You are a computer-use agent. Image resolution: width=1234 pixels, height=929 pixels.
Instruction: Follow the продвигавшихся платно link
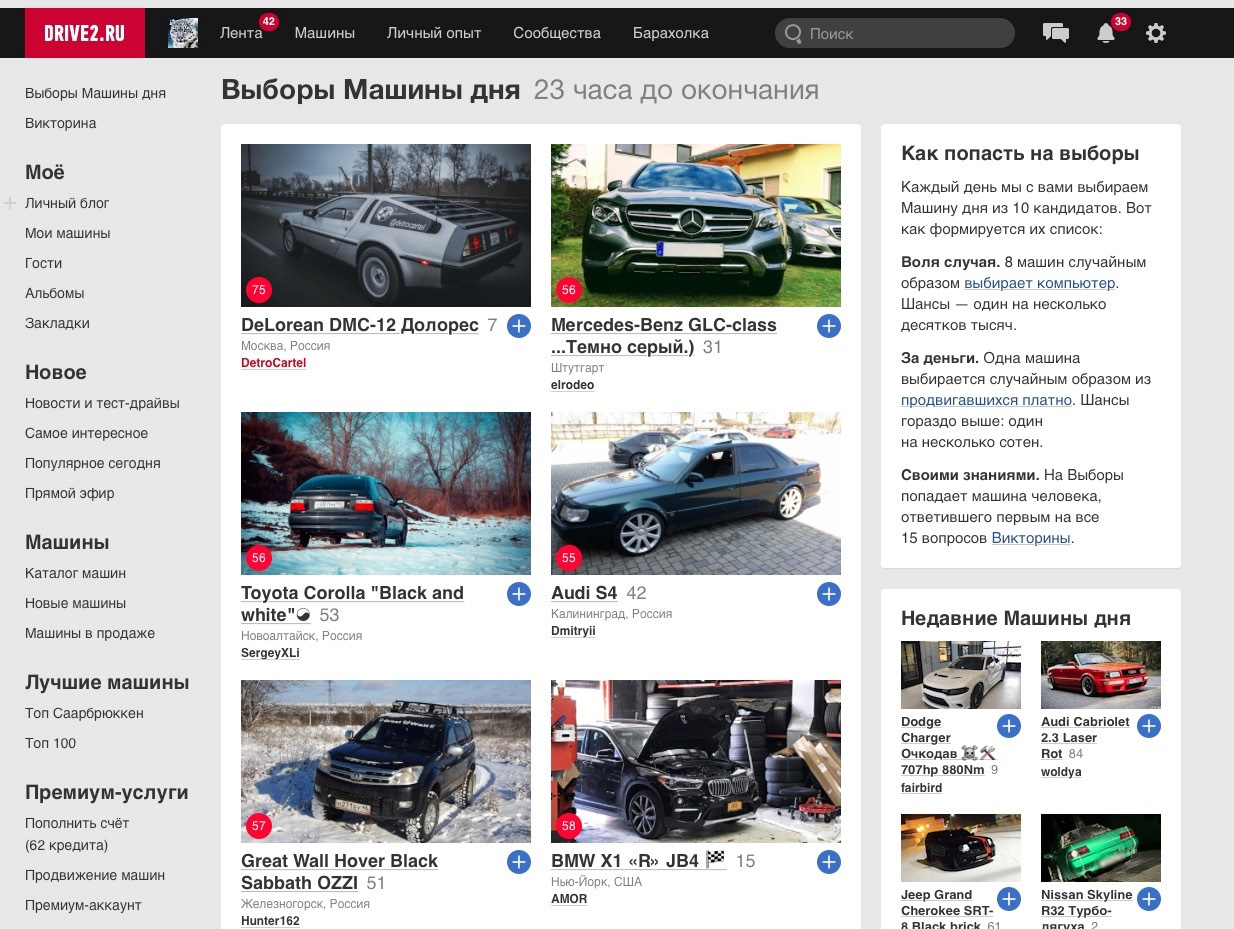click(x=987, y=400)
